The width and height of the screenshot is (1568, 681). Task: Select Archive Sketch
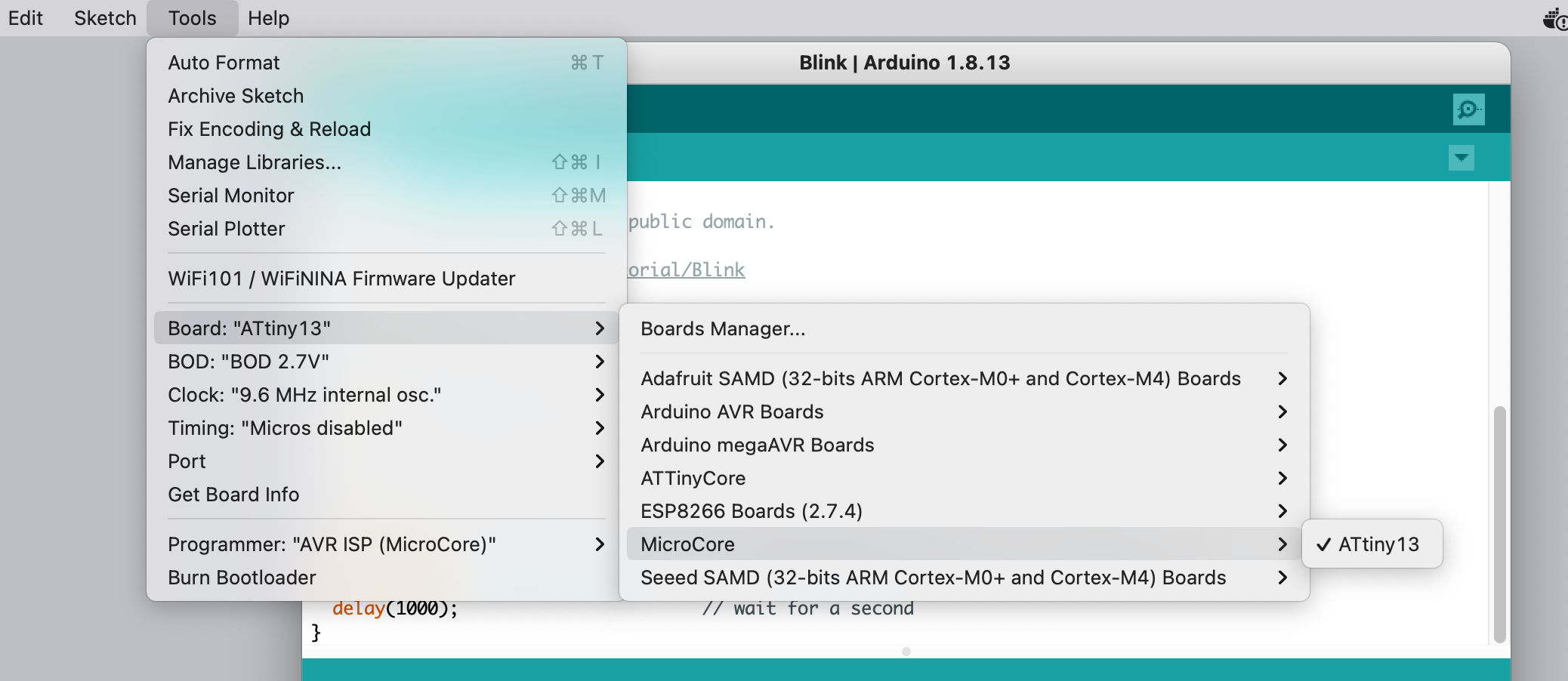tap(386, 96)
